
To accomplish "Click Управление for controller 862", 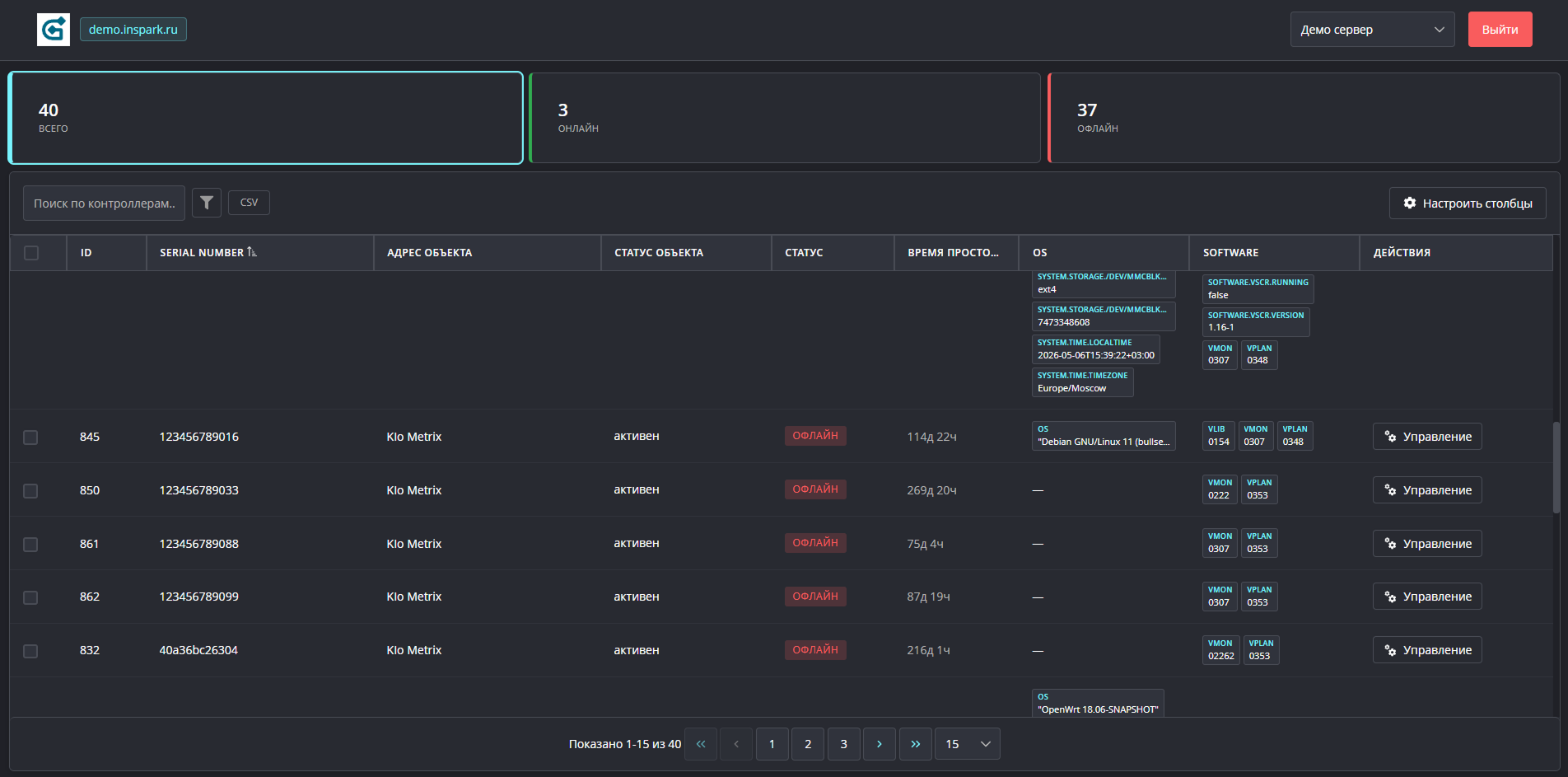I will click(1427, 597).
